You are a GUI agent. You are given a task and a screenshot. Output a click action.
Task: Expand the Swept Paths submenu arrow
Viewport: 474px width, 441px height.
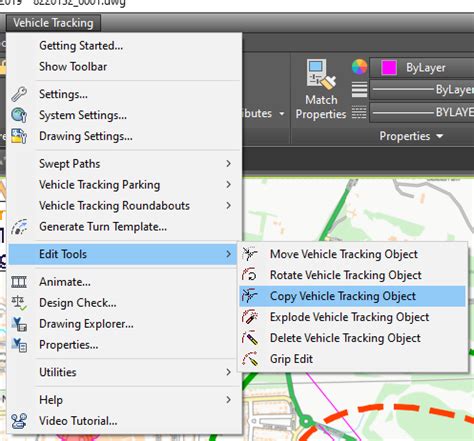[x=229, y=164]
